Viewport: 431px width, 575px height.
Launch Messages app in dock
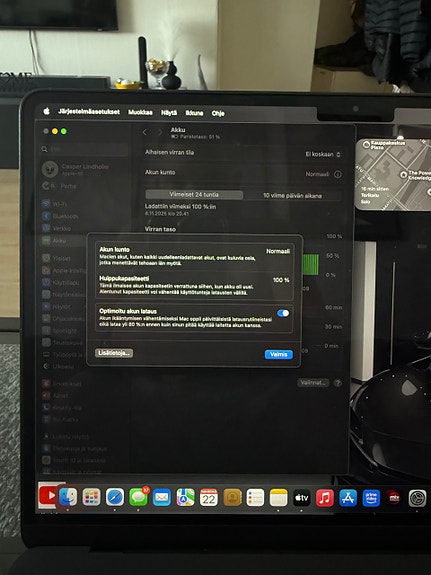click(139, 497)
